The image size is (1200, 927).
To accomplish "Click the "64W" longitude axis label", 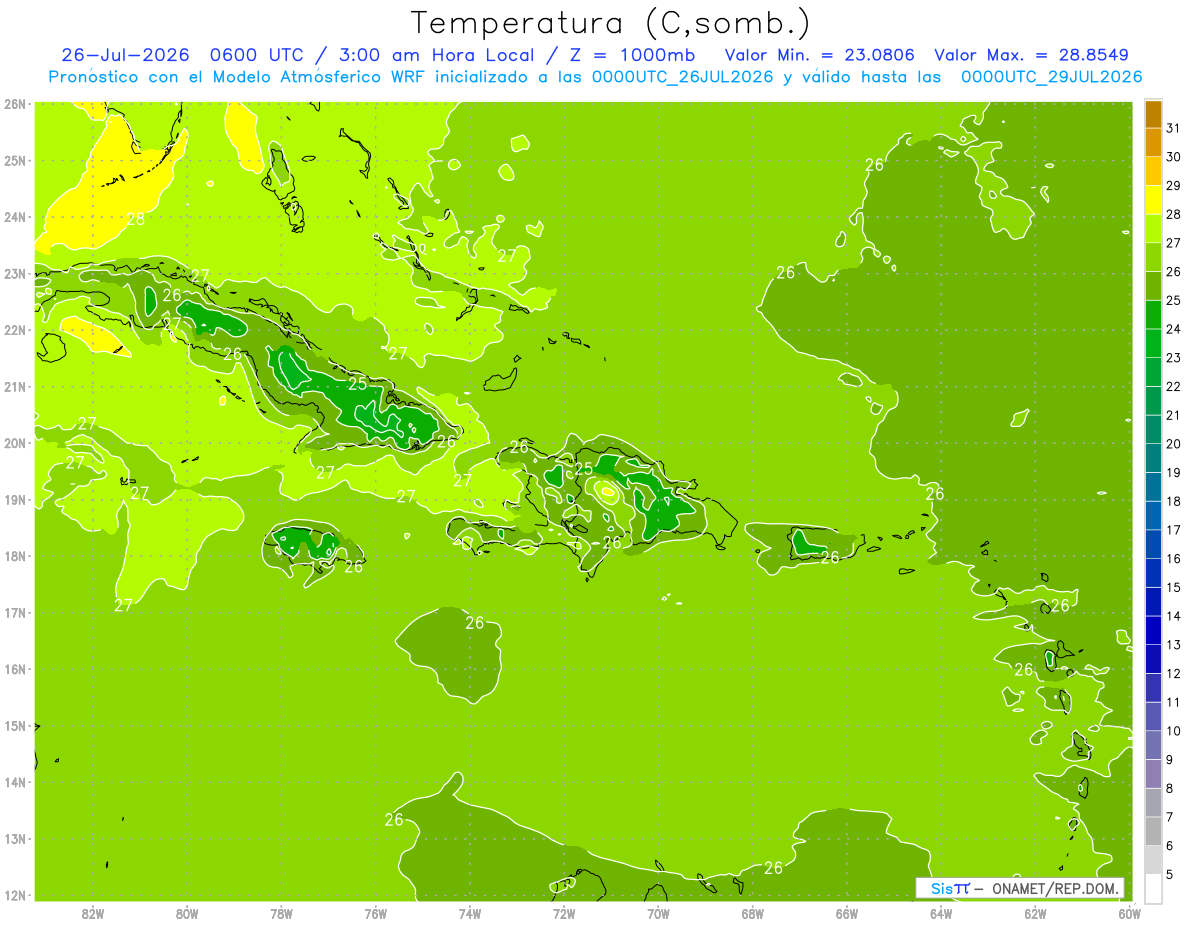I will 941,913.
